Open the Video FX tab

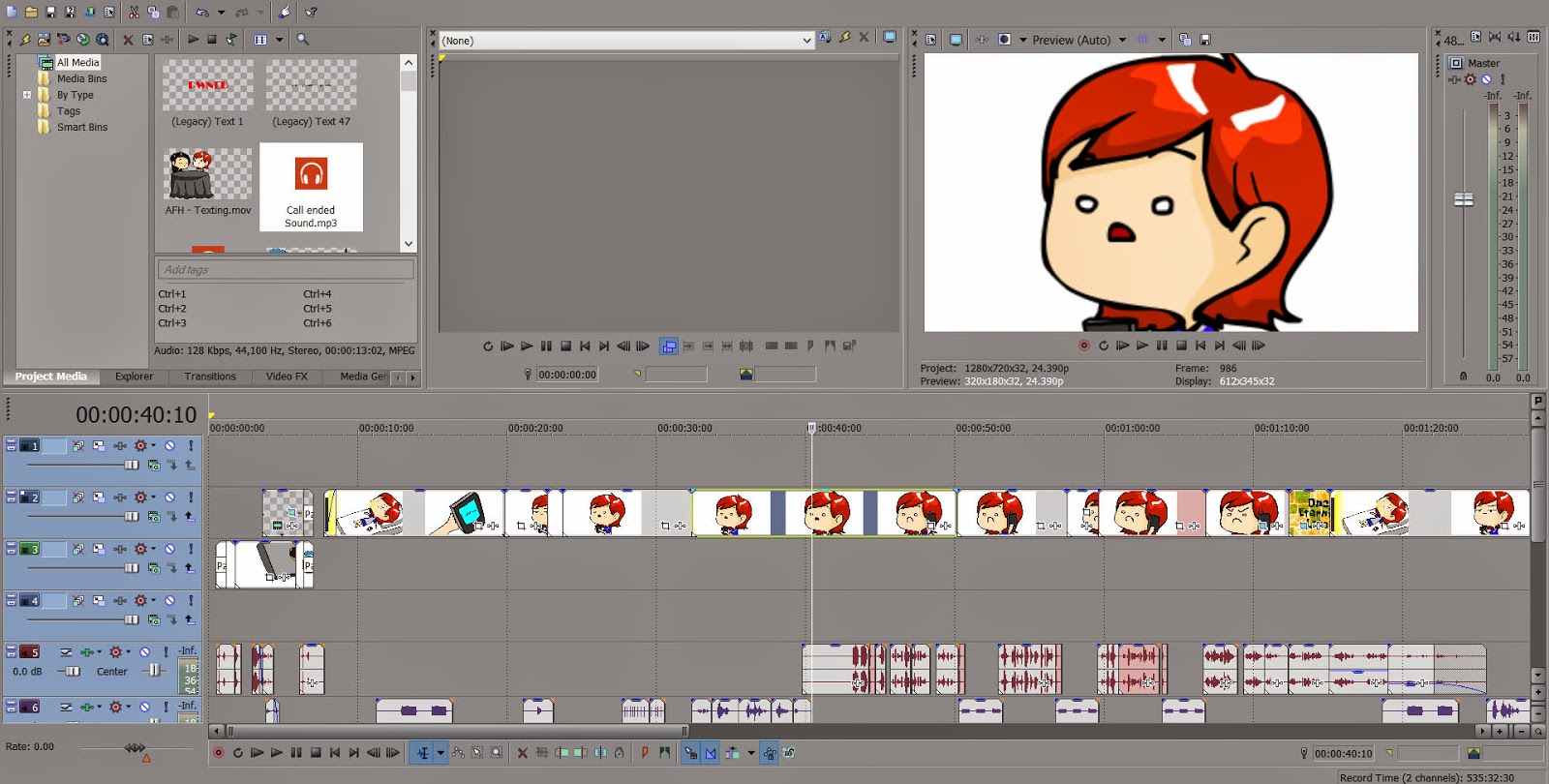pyautogui.click(x=287, y=377)
